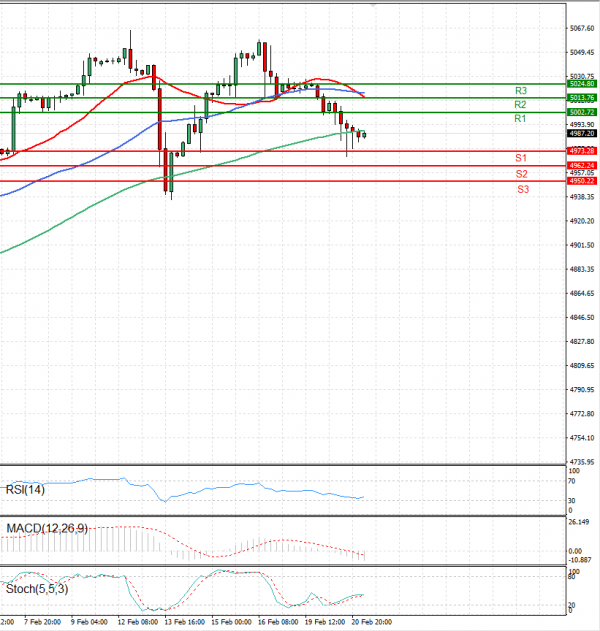Select the 4962.24 support price tag
Screen dimensions: 600x631
pos(582,165)
